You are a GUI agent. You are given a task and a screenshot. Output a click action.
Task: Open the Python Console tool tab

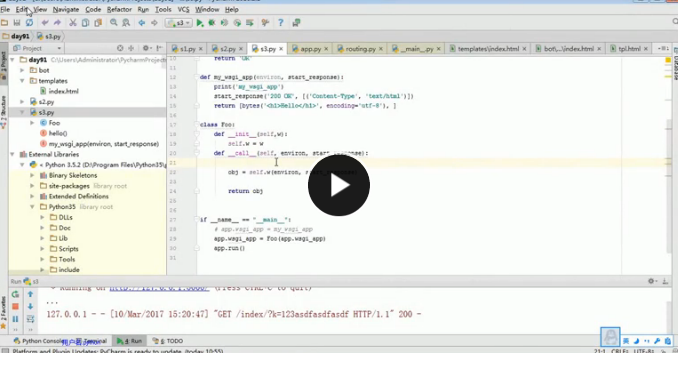39,341
